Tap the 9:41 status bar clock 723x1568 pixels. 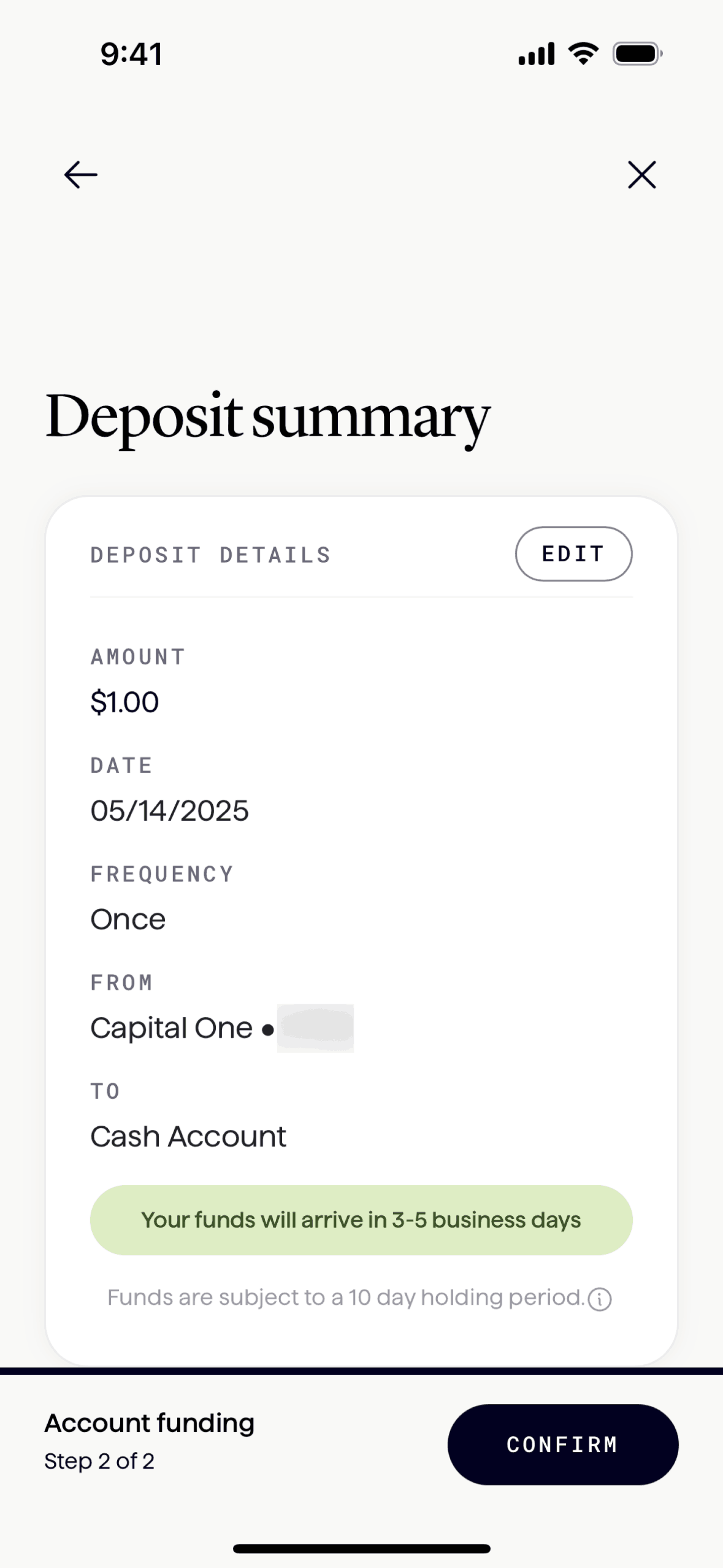click(x=131, y=54)
